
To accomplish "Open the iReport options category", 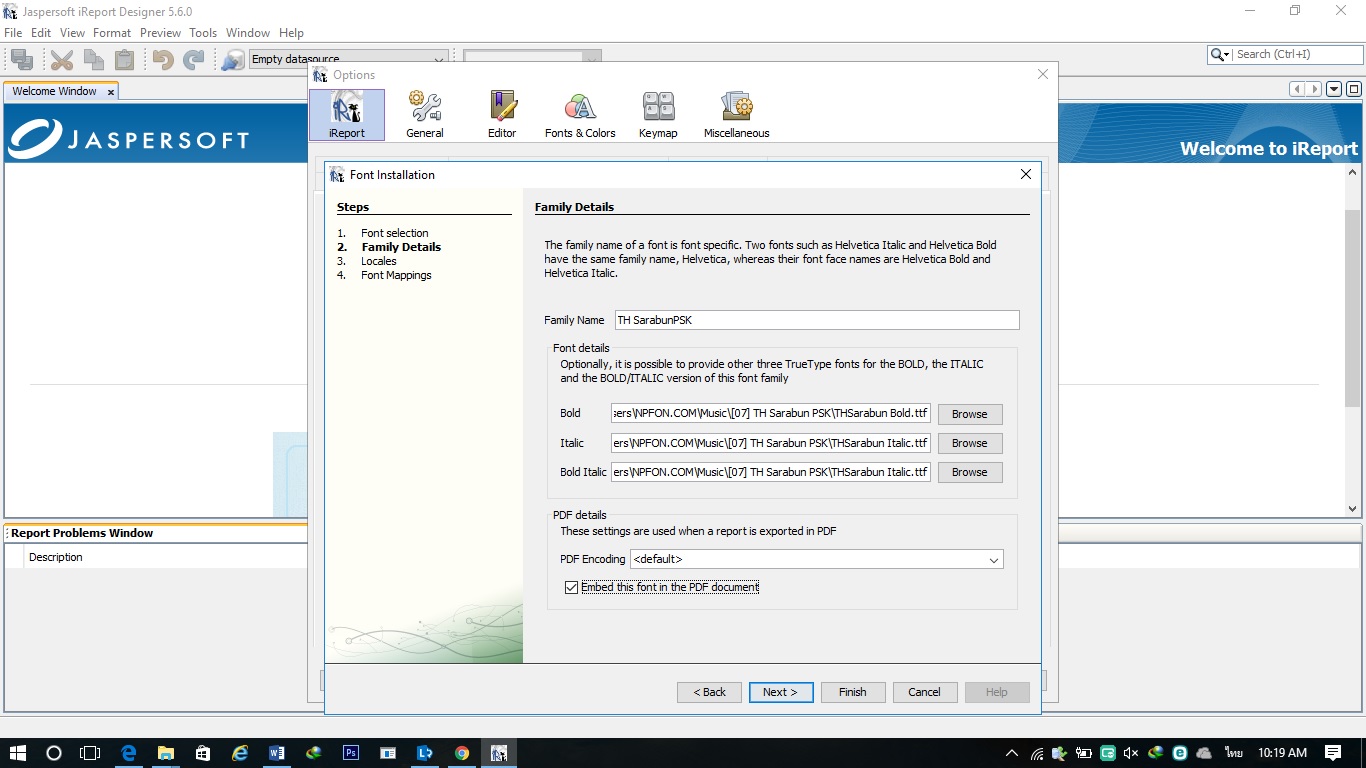I will 346,115.
